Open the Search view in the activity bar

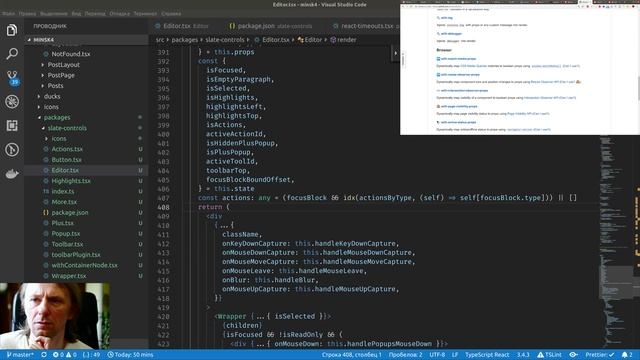pyautogui.click(x=12, y=53)
